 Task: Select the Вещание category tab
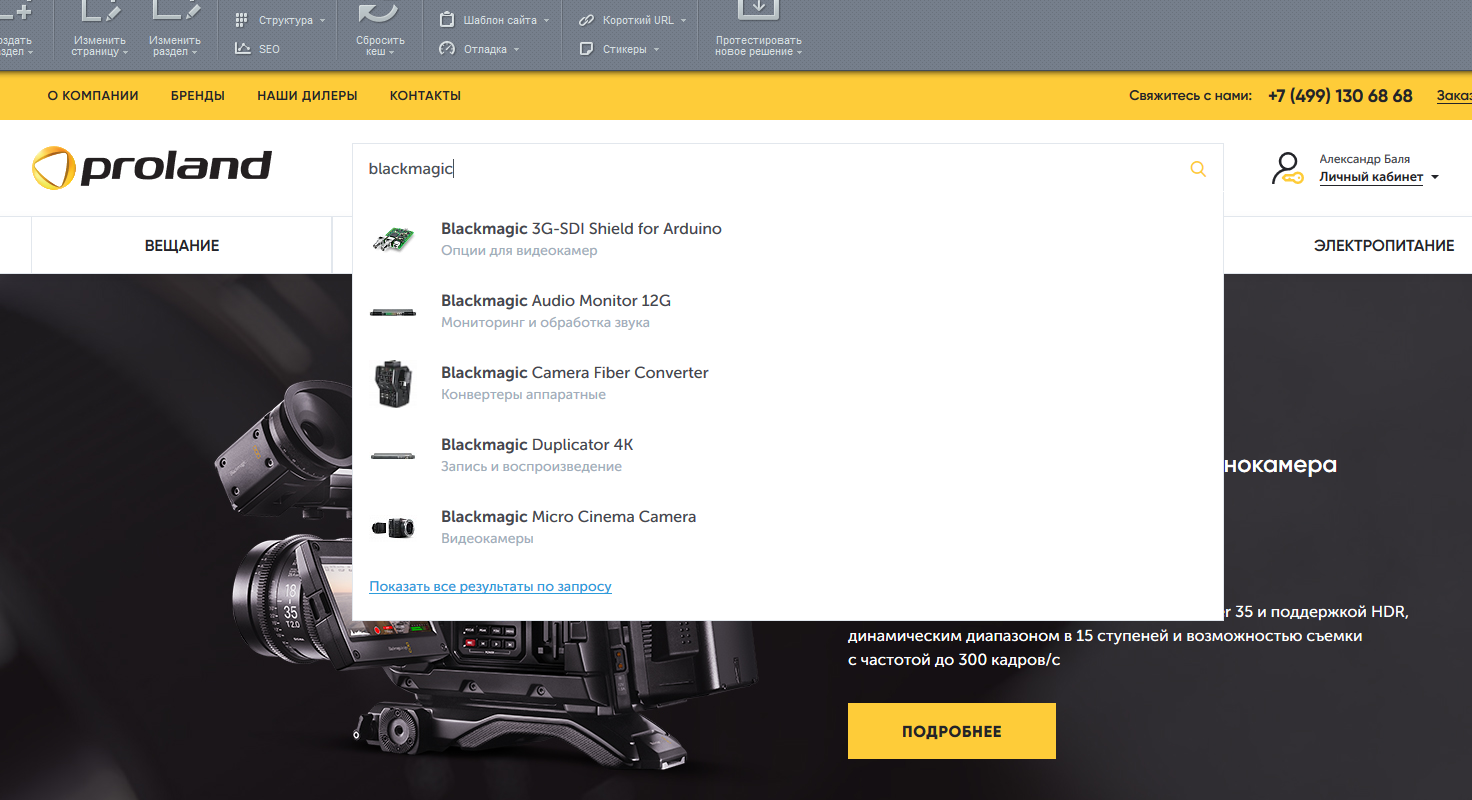pos(182,246)
